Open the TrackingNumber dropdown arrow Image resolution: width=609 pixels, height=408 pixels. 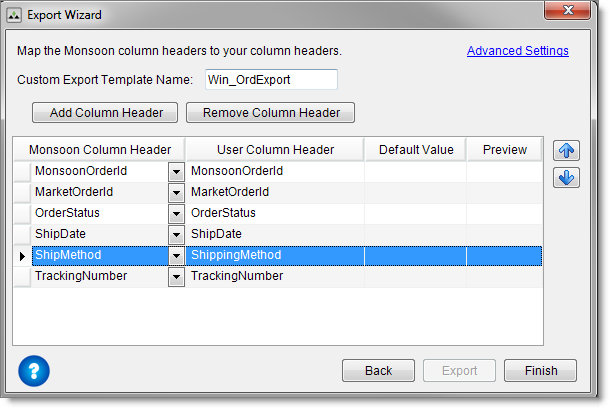[x=176, y=276]
